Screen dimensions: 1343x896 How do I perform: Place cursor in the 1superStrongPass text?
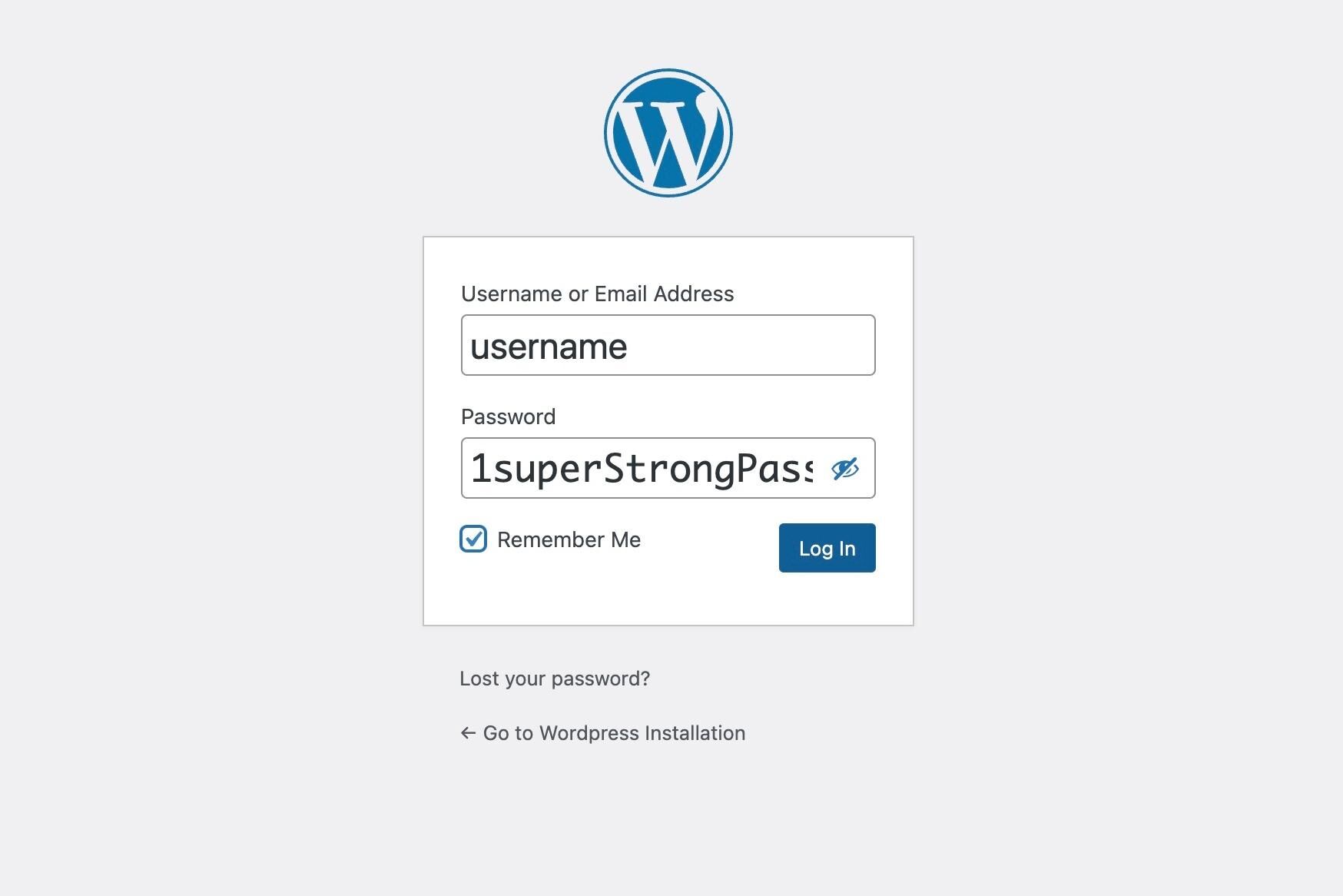(x=642, y=468)
